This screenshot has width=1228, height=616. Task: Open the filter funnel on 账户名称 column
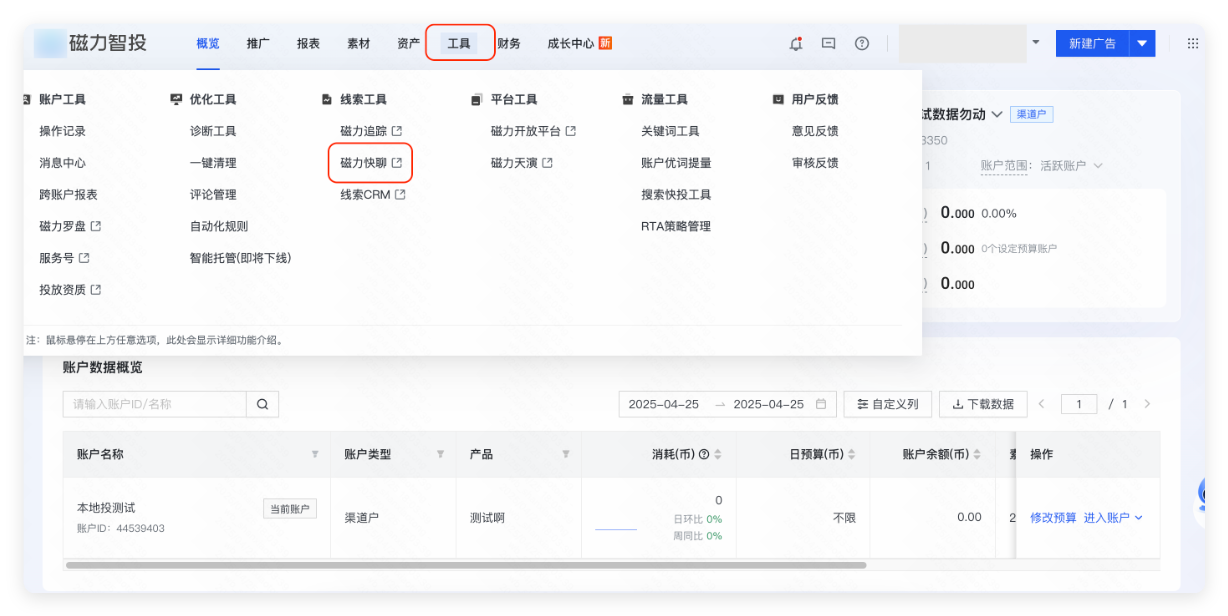314,454
